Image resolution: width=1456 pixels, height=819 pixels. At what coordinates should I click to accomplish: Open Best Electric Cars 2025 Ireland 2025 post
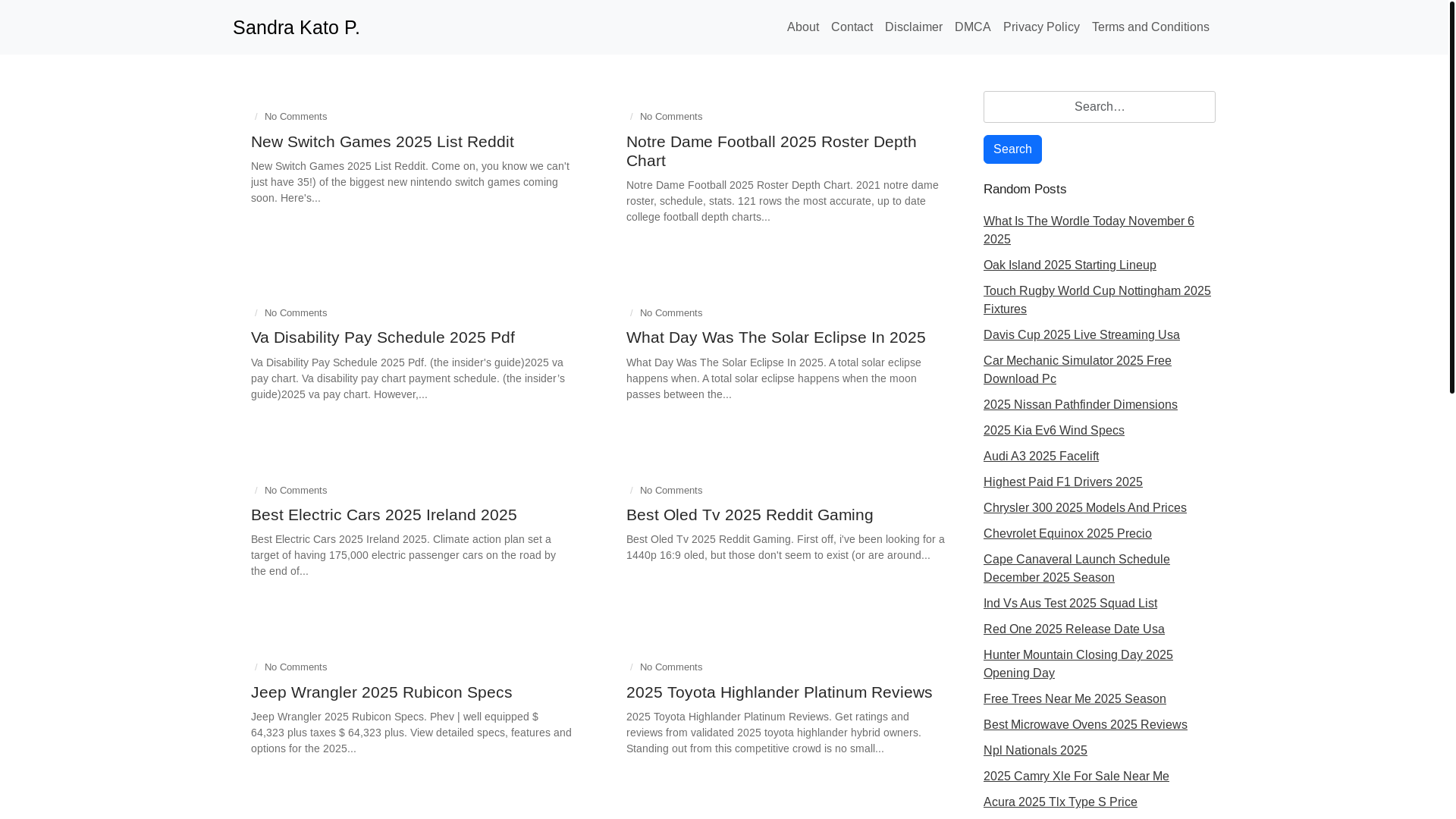point(384,515)
